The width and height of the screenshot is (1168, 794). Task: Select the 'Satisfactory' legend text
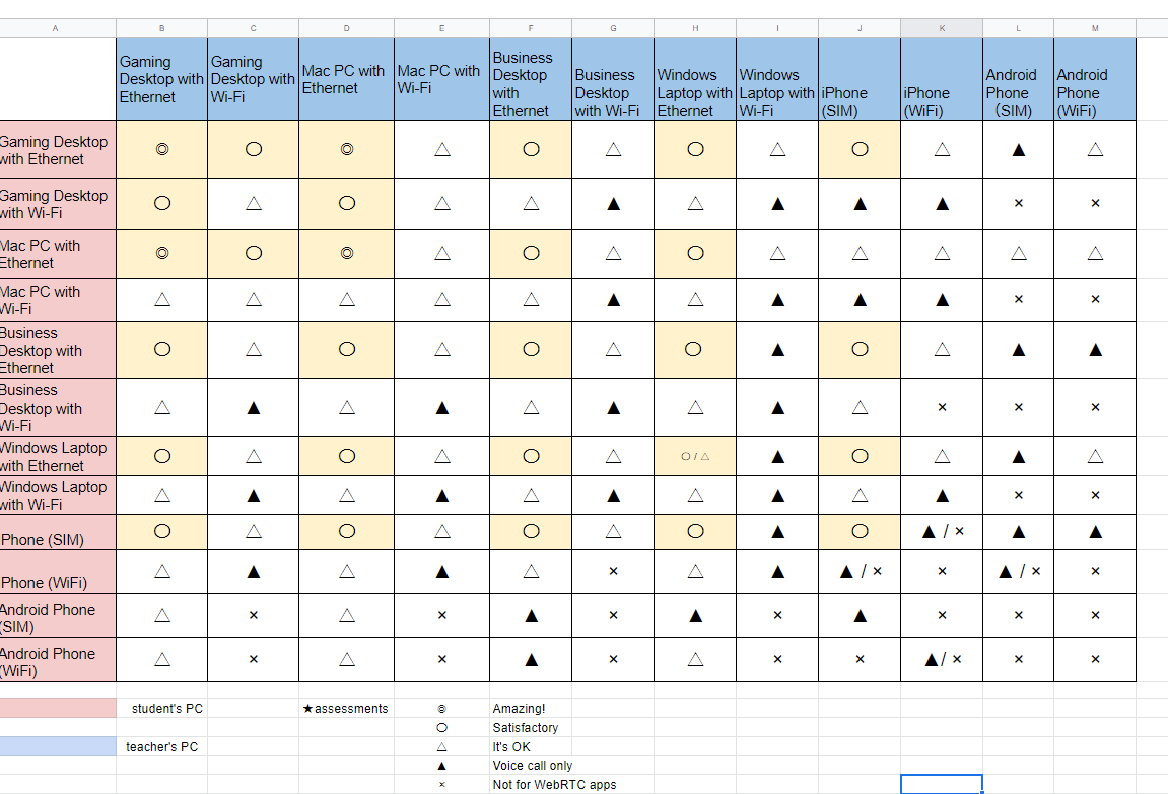click(525, 728)
